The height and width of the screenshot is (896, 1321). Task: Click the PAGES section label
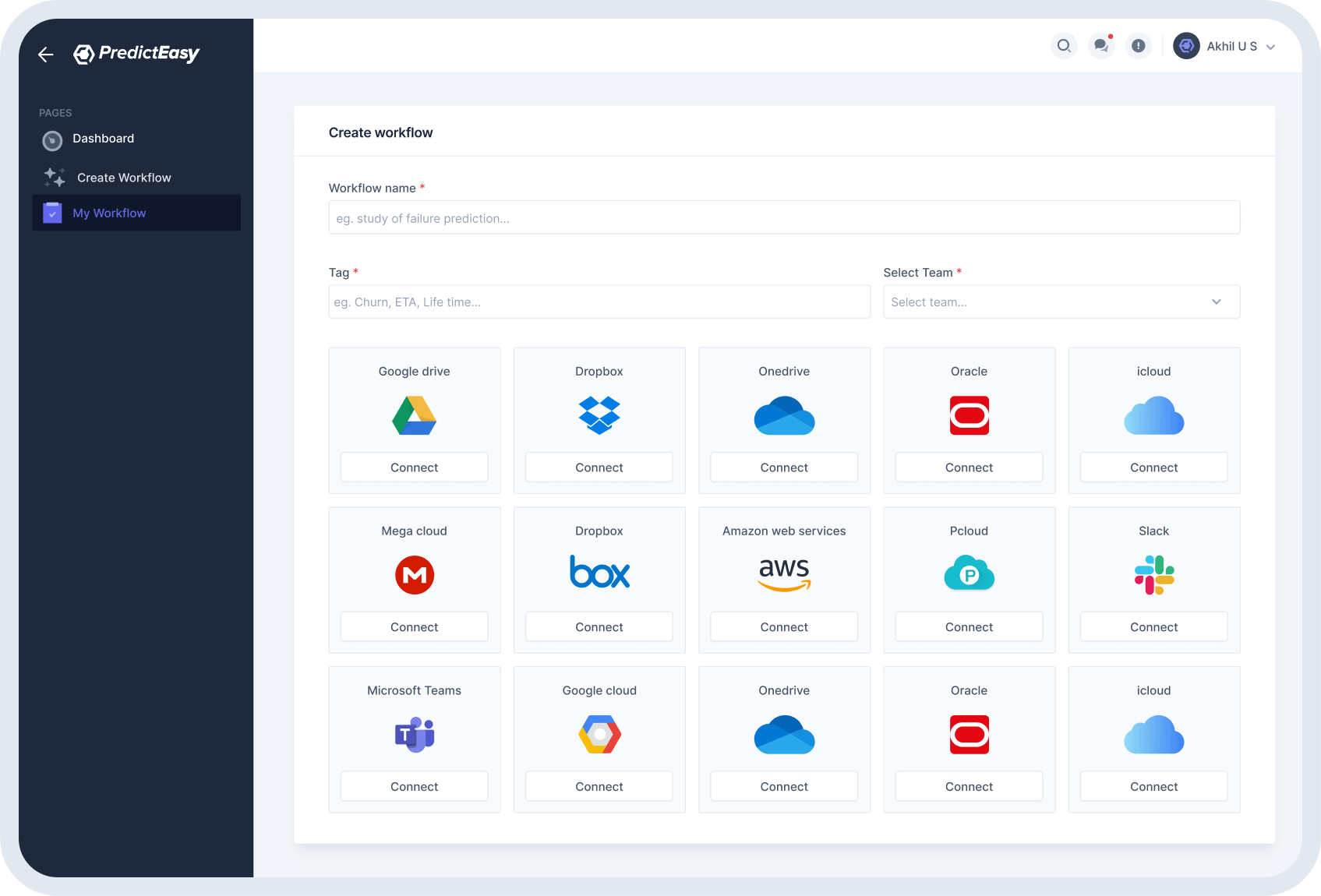click(x=55, y=113)
